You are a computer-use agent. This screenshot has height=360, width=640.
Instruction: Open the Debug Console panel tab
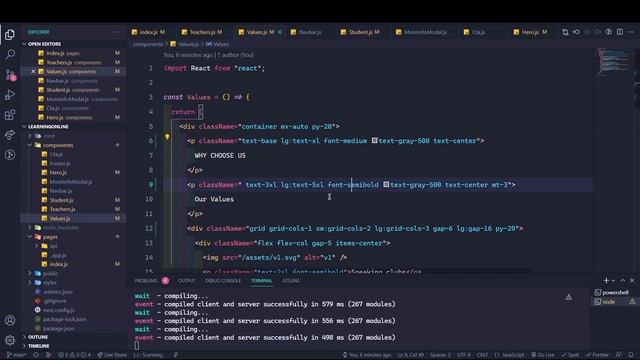pos(223,281)
